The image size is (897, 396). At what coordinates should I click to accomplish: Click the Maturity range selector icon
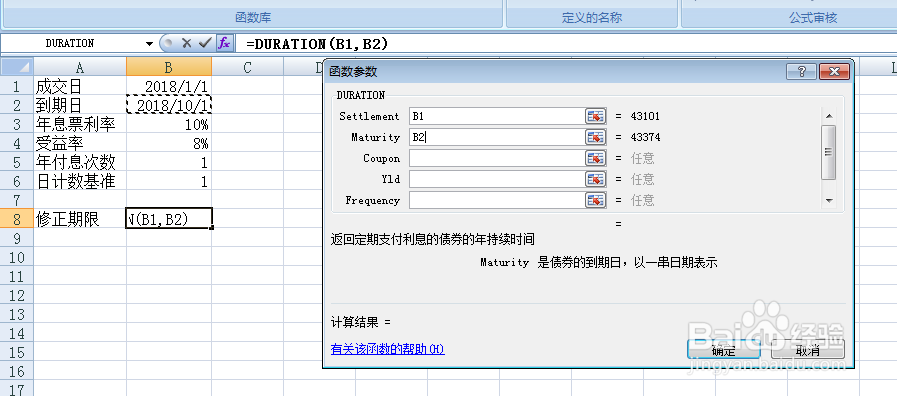pos(596,137)
